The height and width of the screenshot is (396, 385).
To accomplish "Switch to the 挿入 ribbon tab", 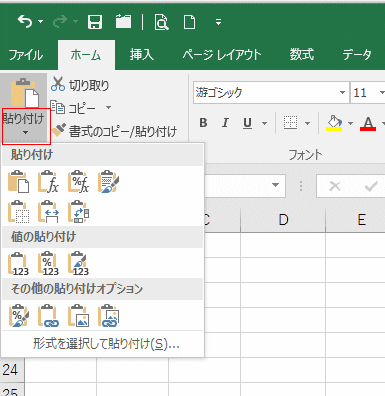I will (x=142, y=55).
